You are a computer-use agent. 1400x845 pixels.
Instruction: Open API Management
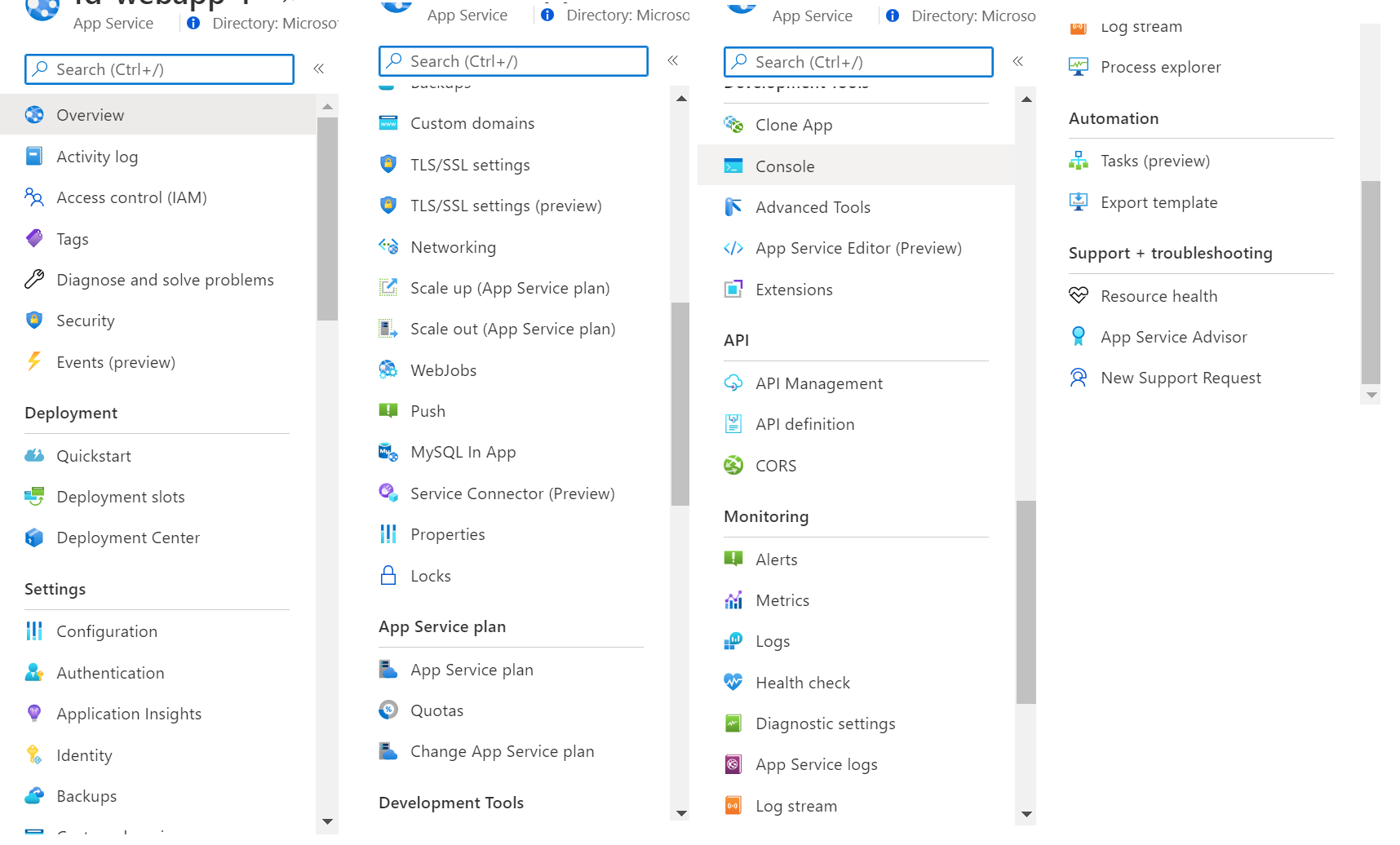(x=819, y=383)
